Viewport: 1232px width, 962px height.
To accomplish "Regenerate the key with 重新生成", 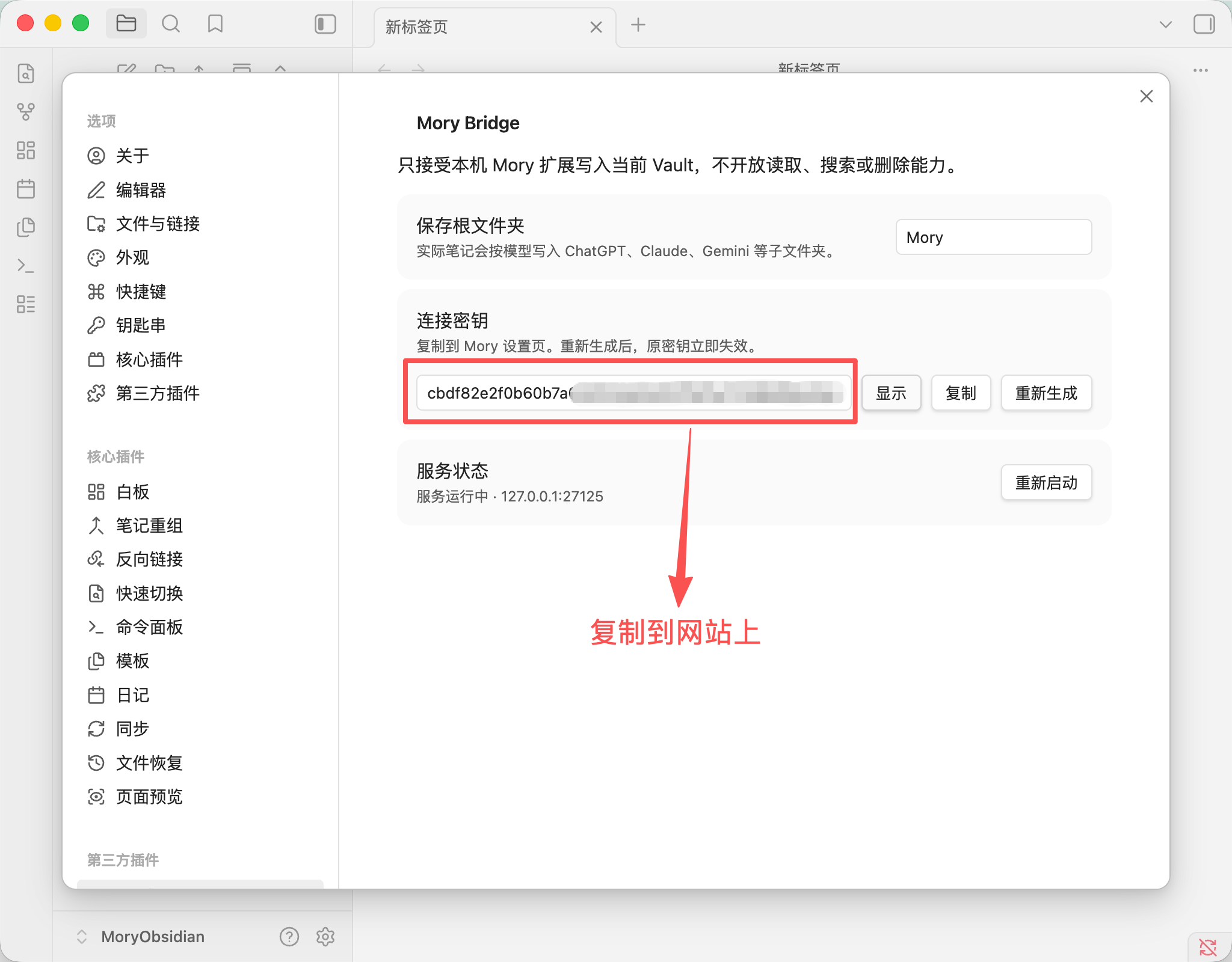I will (1046, 393).
